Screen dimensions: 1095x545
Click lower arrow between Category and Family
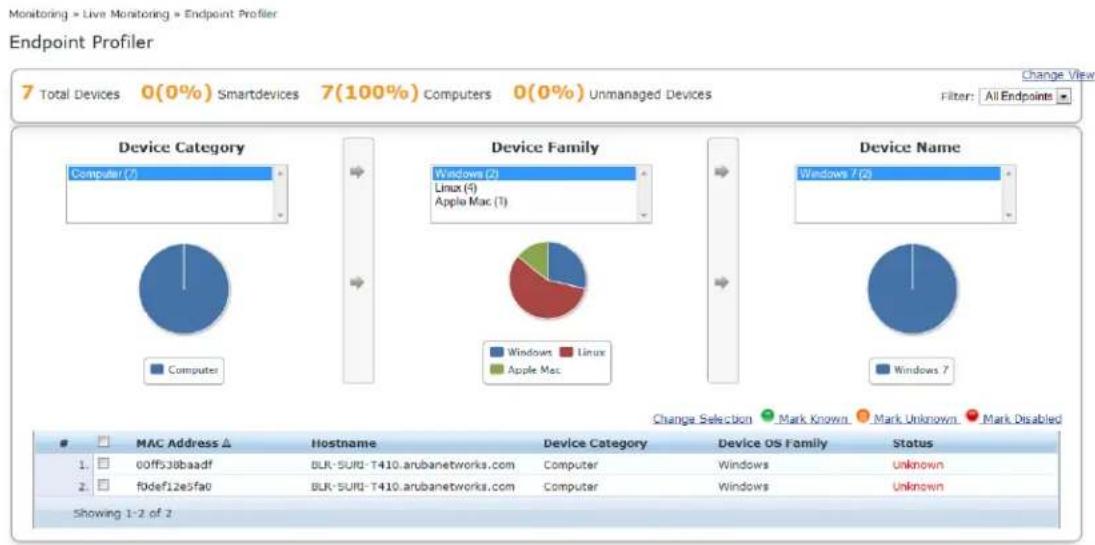(x=358, y=283)
